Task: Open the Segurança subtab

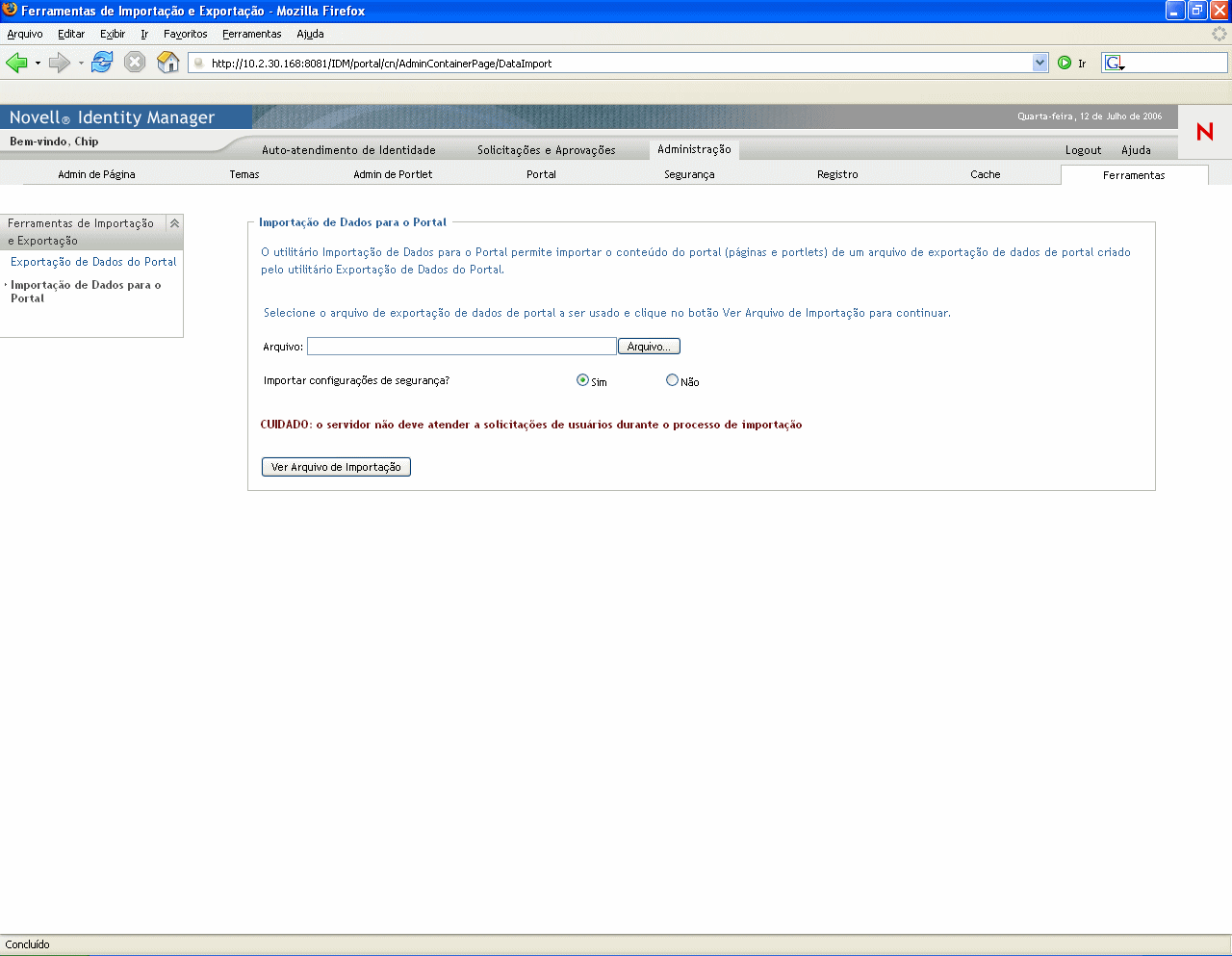Action: 689,174
